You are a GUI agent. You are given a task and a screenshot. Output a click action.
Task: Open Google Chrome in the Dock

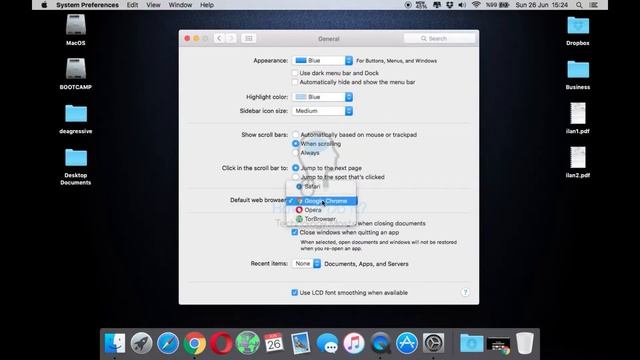(x=194, y=343)
